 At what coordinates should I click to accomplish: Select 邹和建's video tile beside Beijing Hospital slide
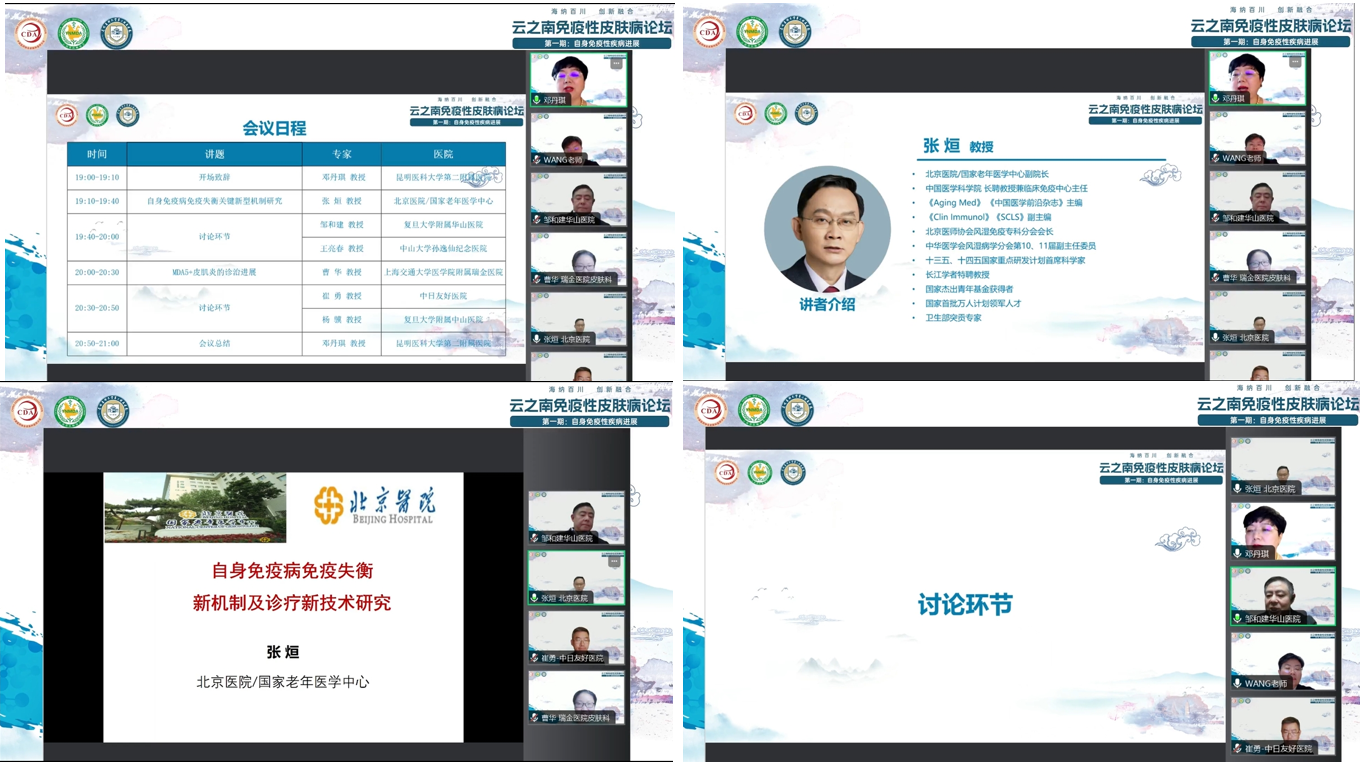pos(577,517)
